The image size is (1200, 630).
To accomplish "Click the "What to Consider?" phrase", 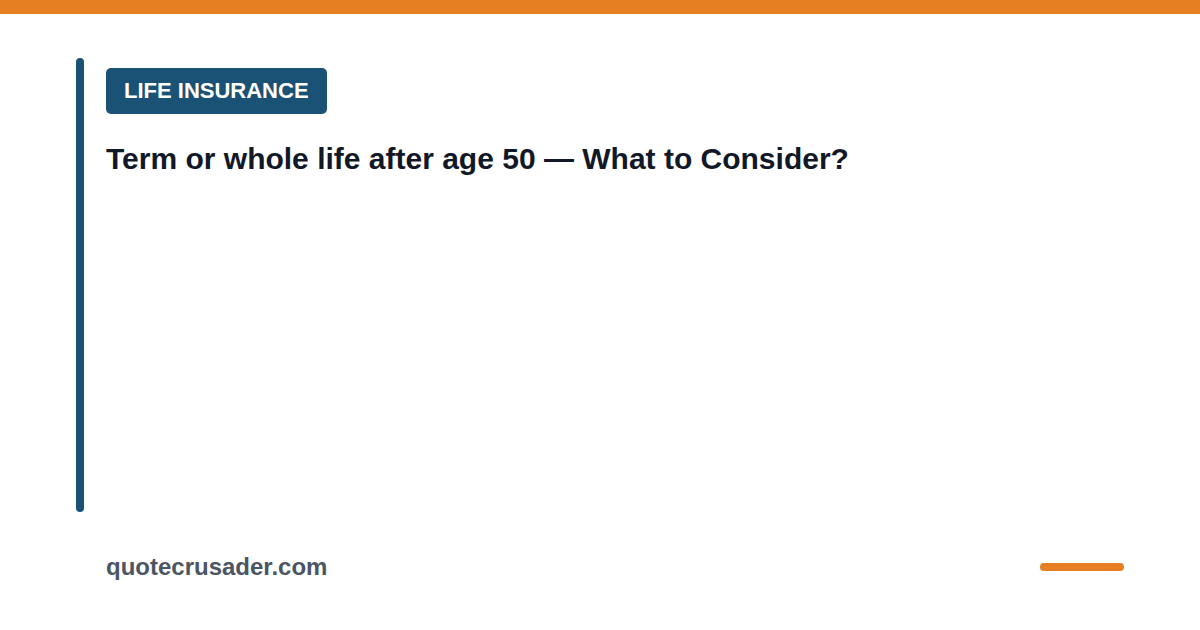I will point(715,159).
